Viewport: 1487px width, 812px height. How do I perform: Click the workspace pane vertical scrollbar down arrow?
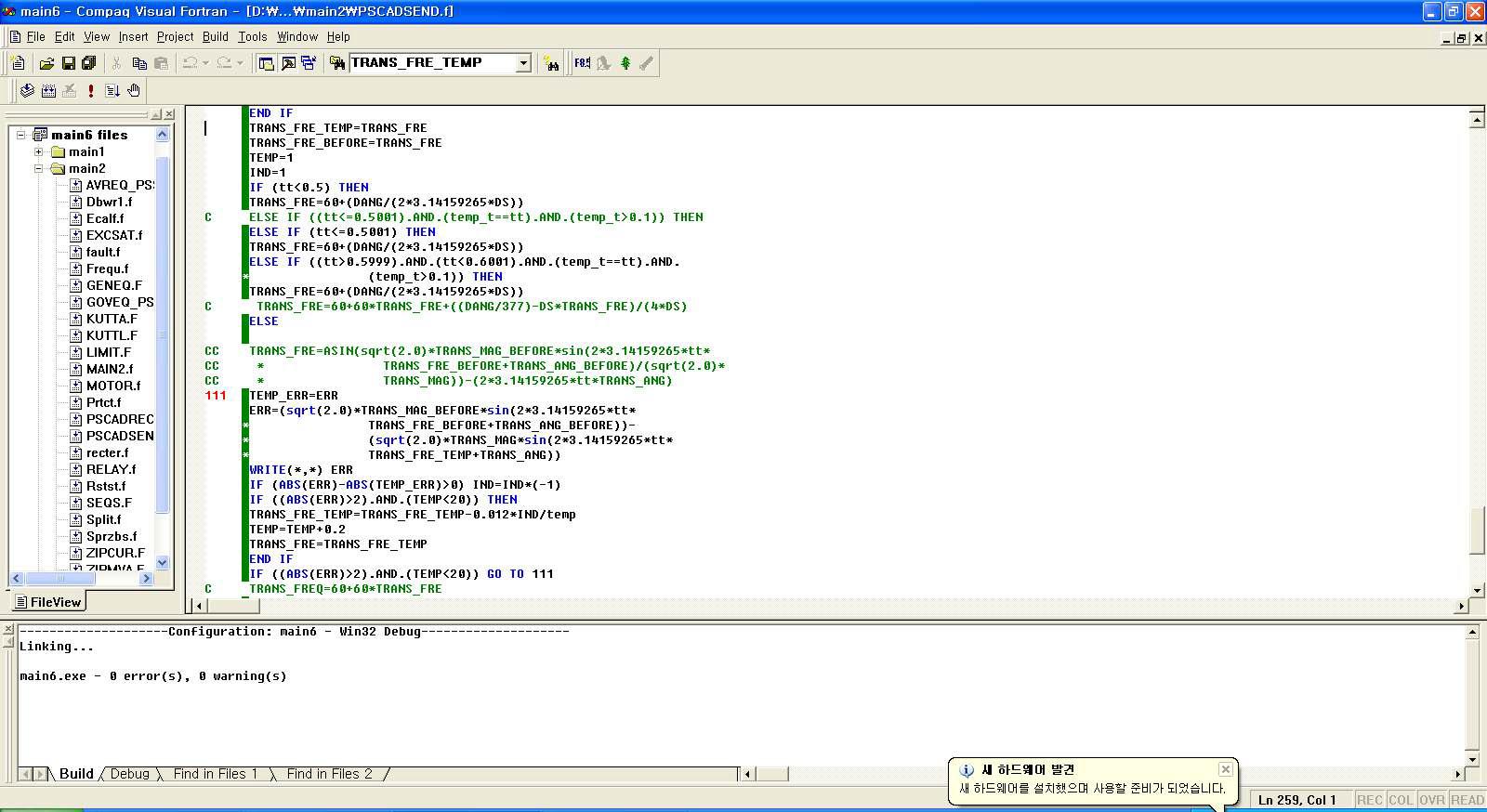coord(163,562)
